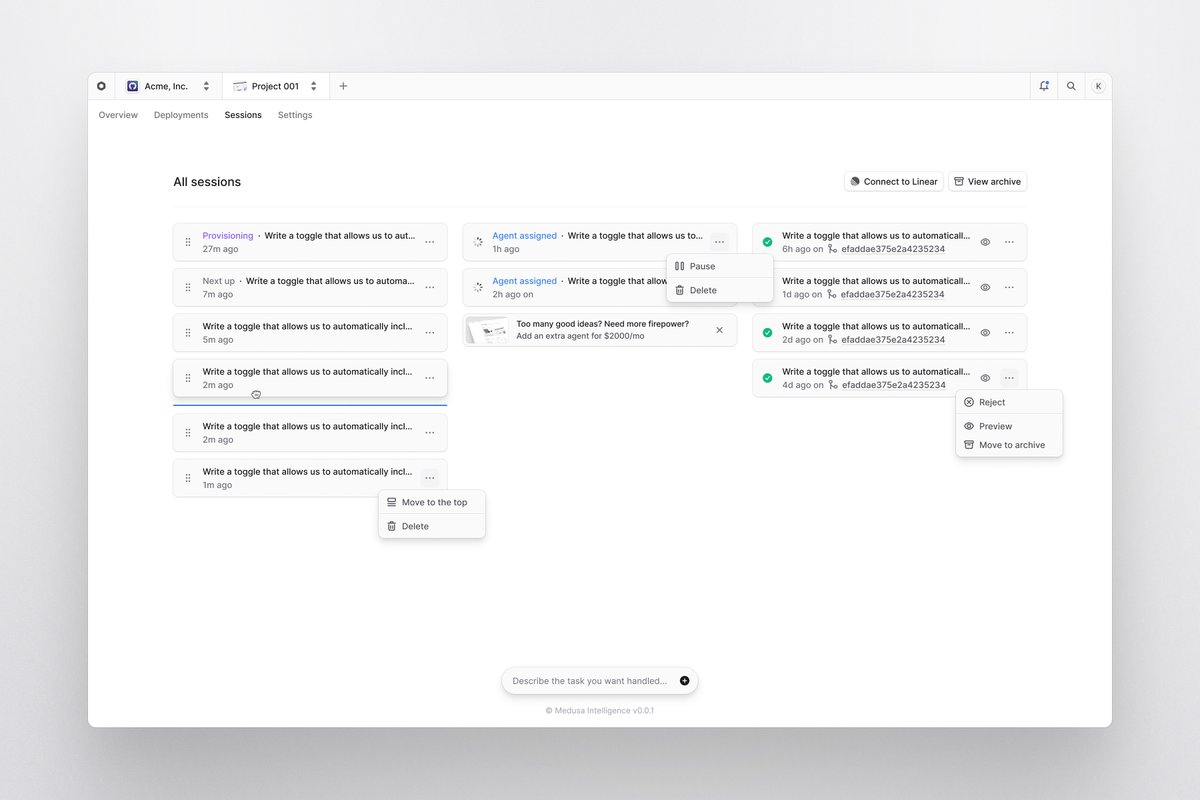Click the Medusa Intelligence v0.0.1 footer text
Screen dimensions: 1200x800
(600, 711)
